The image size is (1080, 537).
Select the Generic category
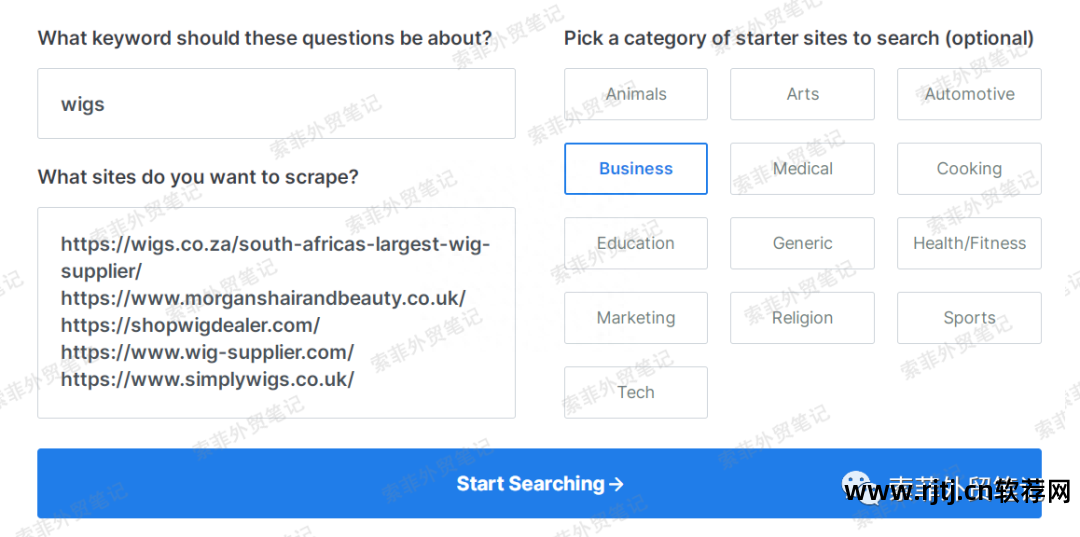click(x=802, y=243)
